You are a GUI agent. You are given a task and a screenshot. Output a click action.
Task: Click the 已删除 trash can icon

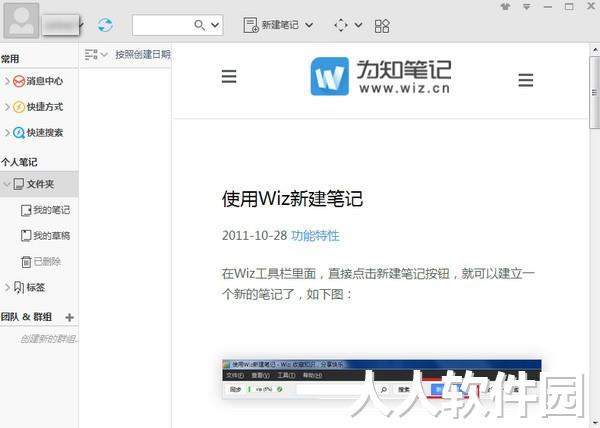tap(26, 262)
